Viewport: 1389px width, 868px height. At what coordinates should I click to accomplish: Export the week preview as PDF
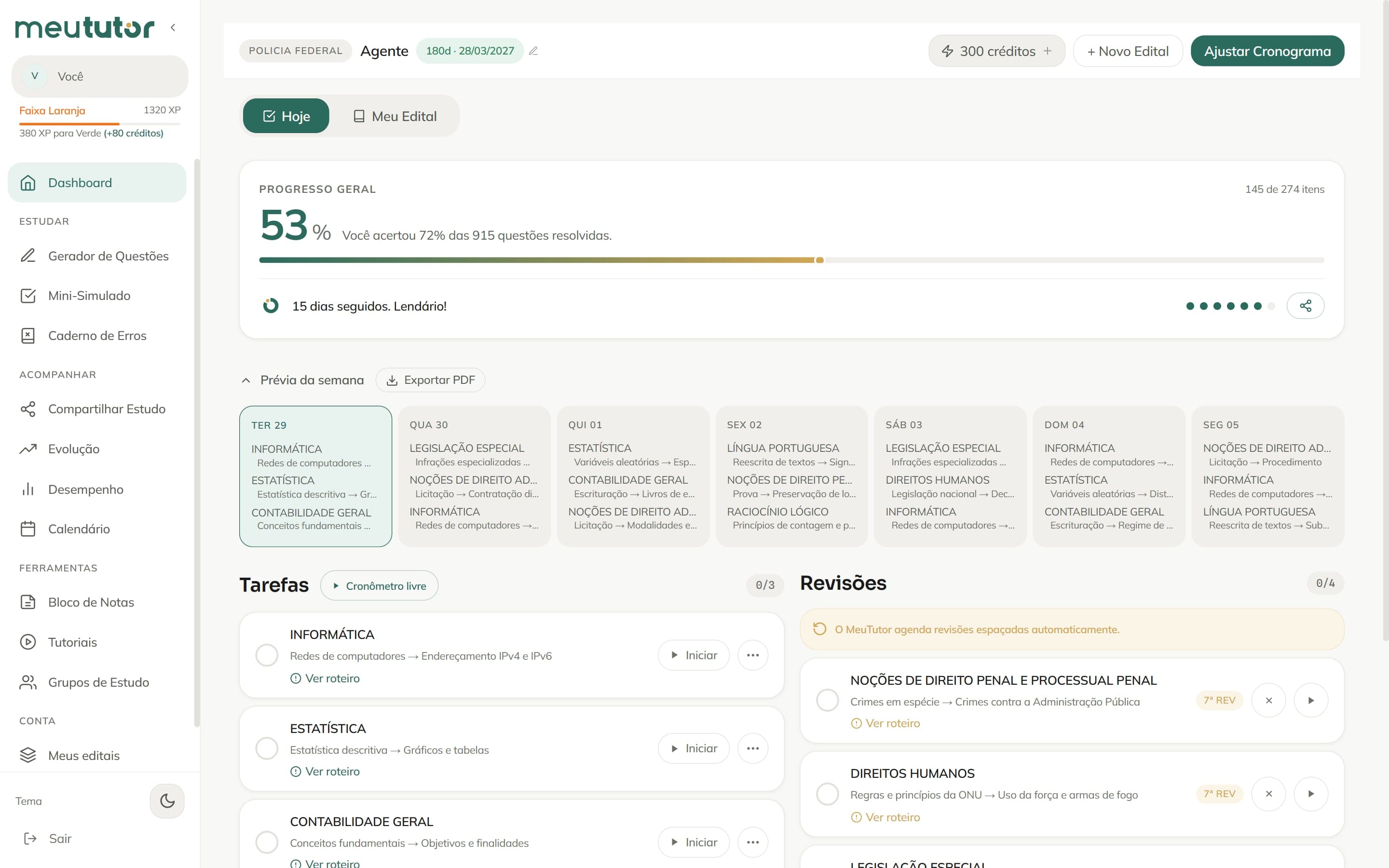[431, 380]
